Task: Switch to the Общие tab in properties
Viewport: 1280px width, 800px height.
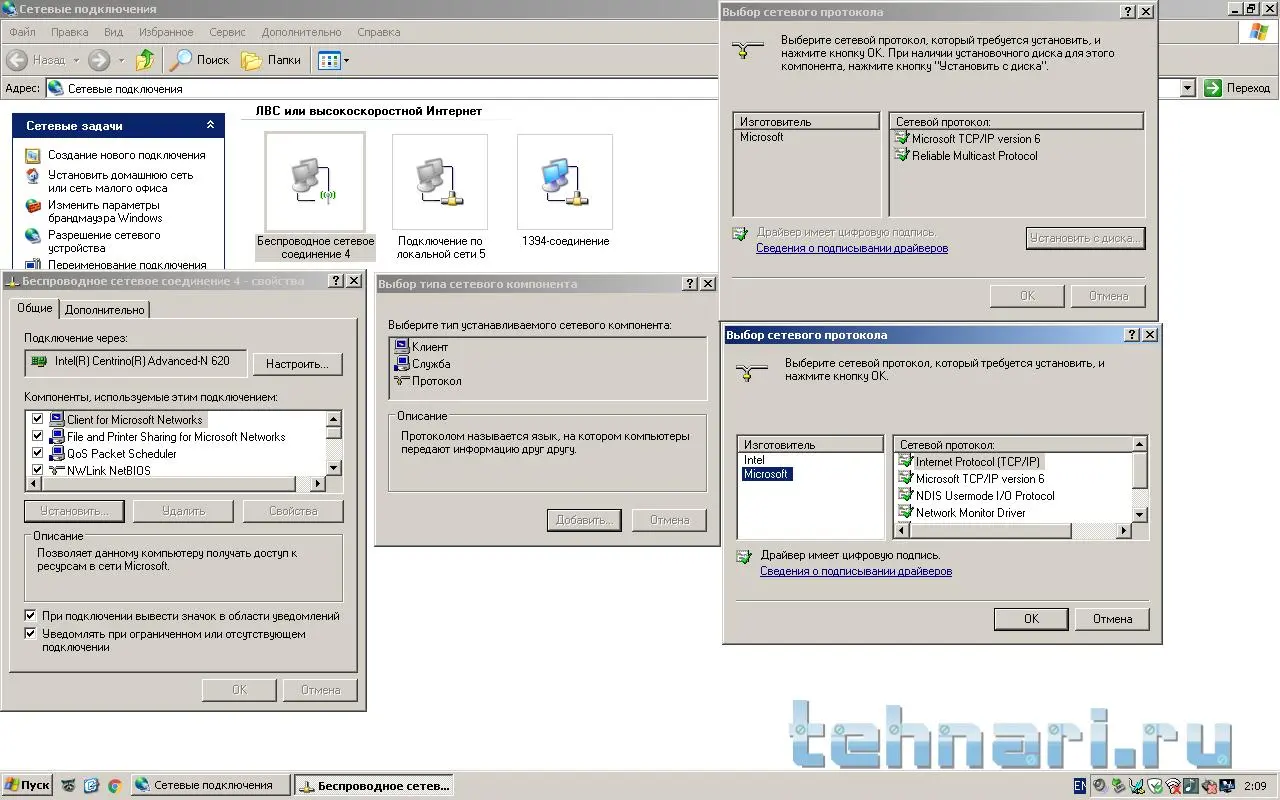Action: 35,308
